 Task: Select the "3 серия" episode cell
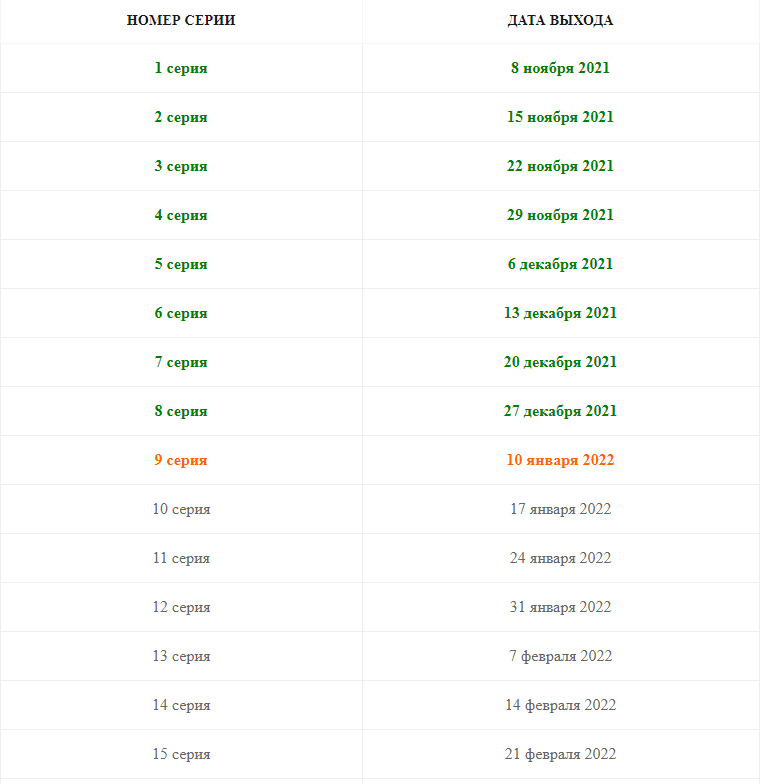181,166
